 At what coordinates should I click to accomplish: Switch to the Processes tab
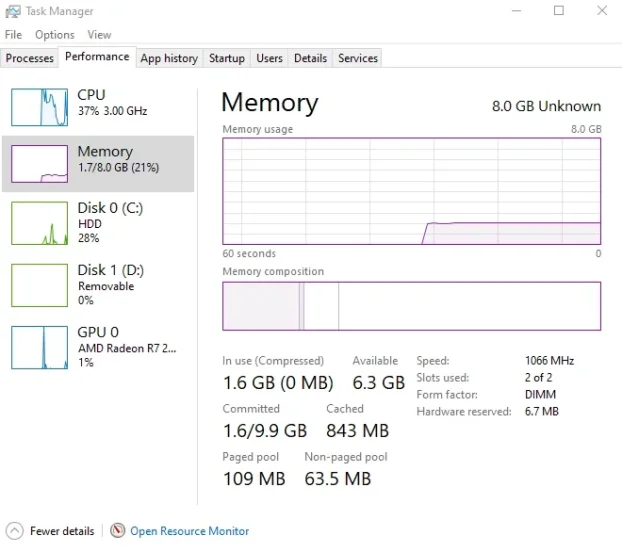pos(30,58)
